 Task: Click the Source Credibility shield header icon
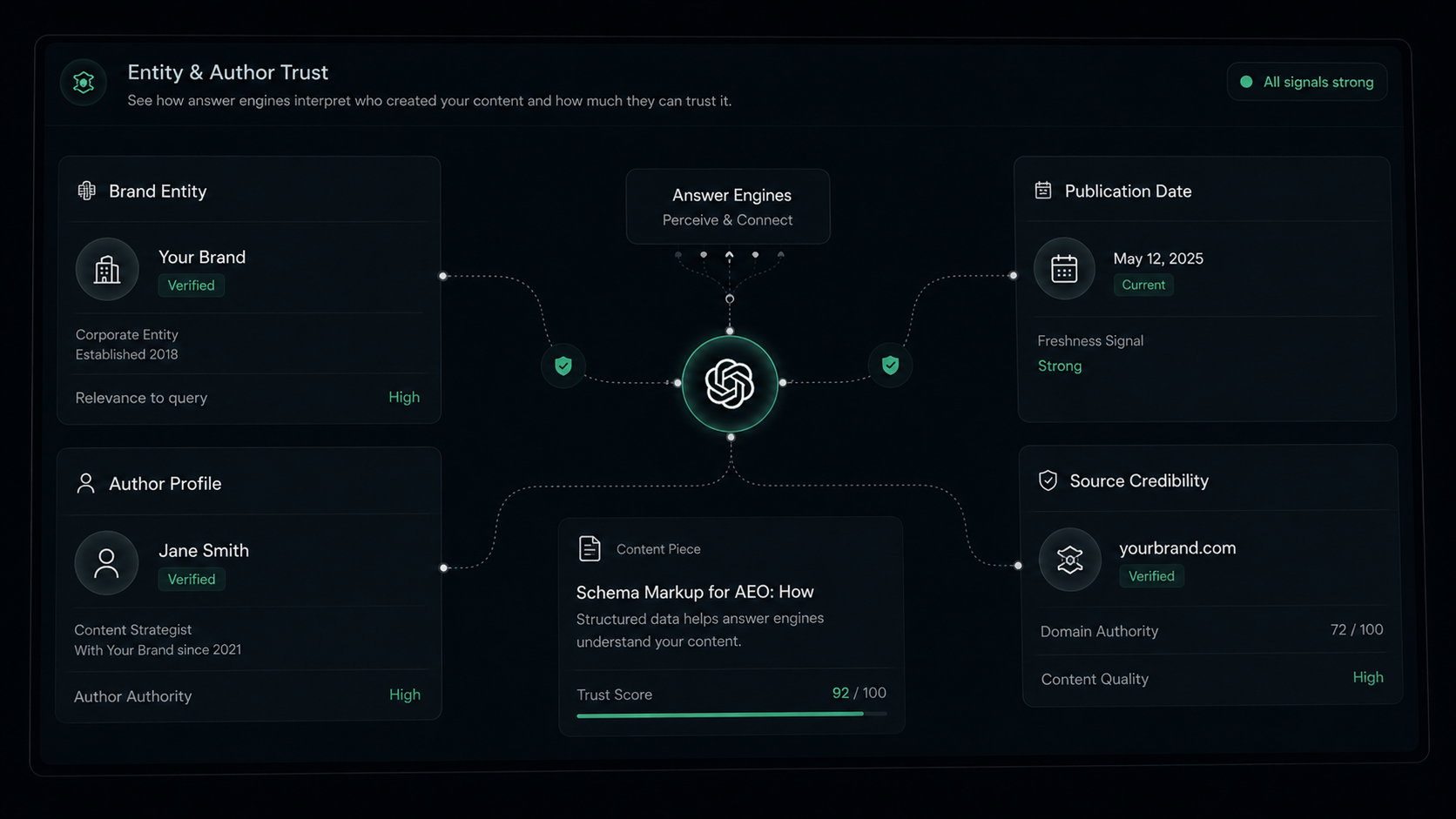point(1048,480)
